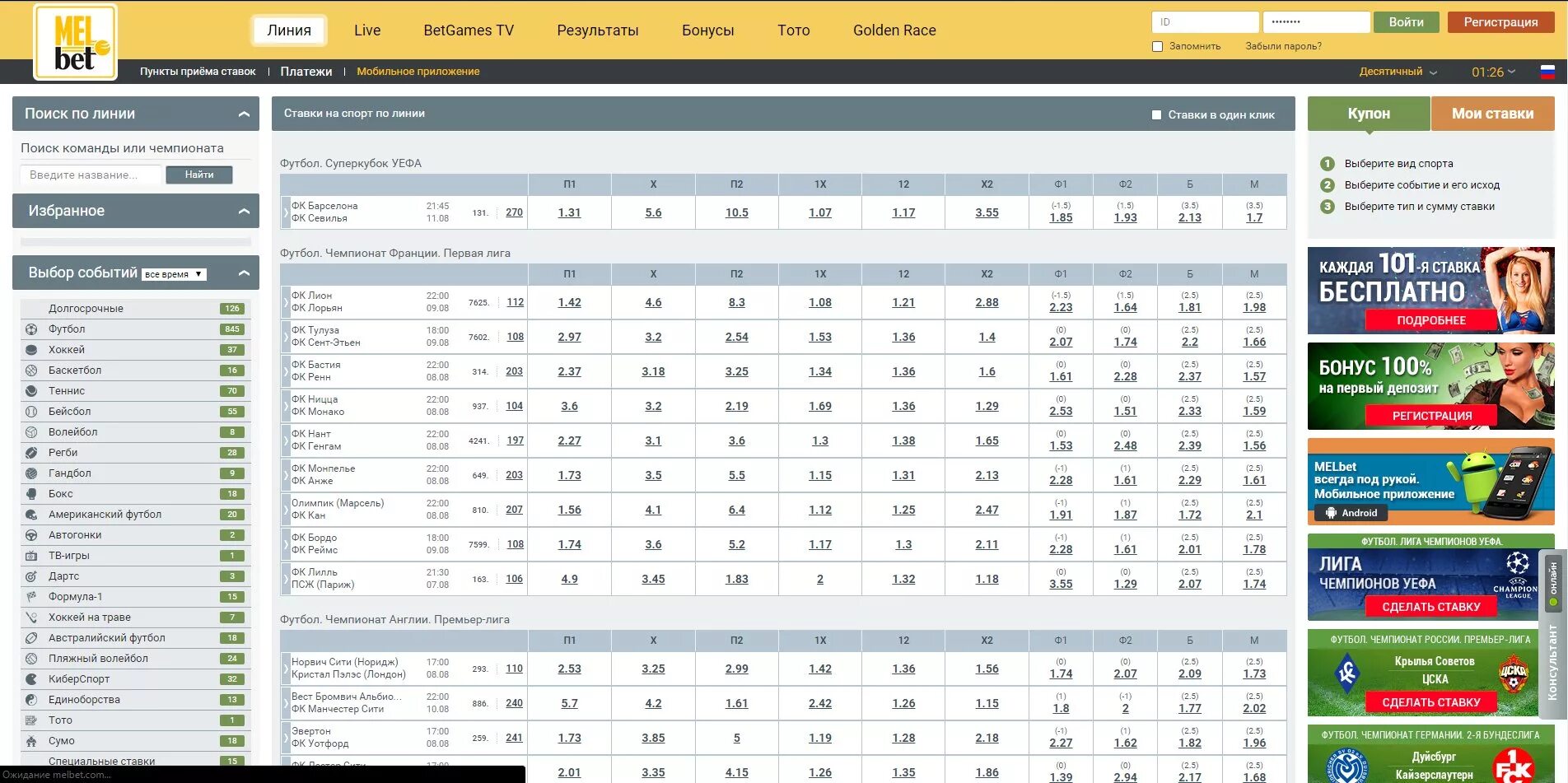Open the Live tab

tap(367, 30)
